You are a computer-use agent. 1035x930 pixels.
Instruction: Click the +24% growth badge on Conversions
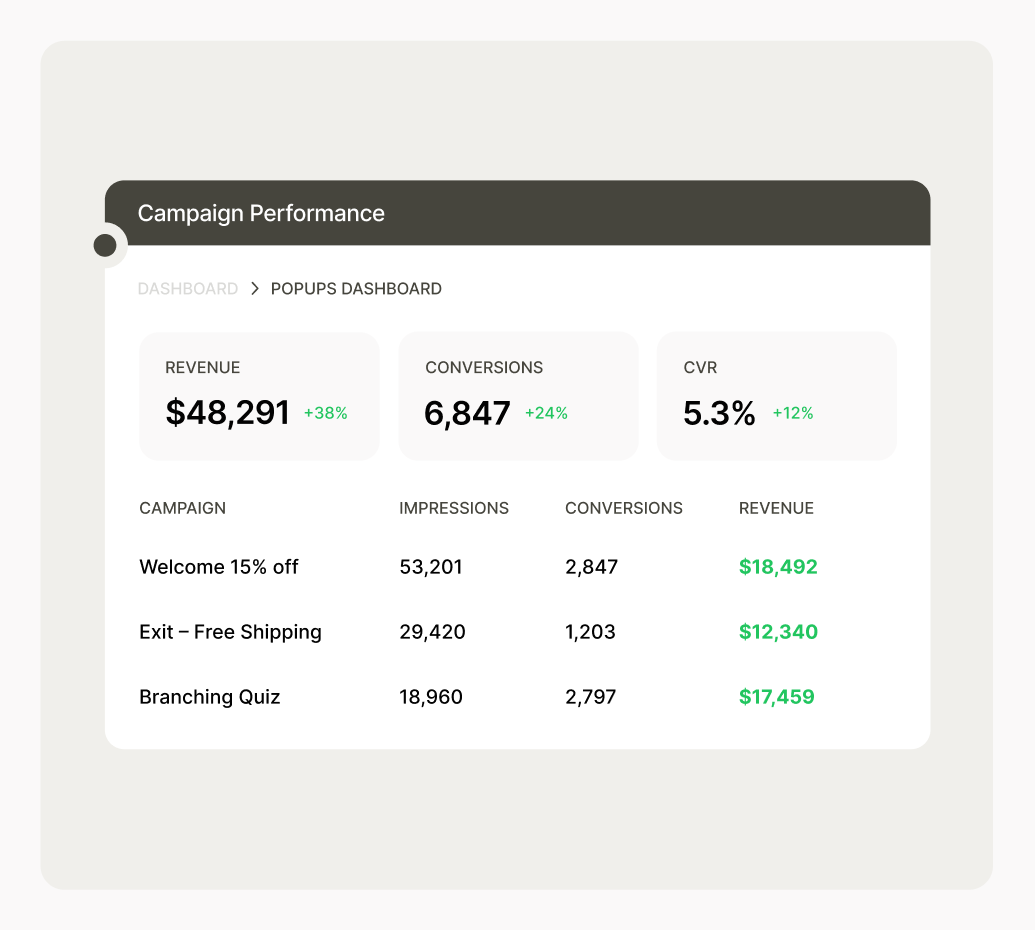[x=546, y=412]
